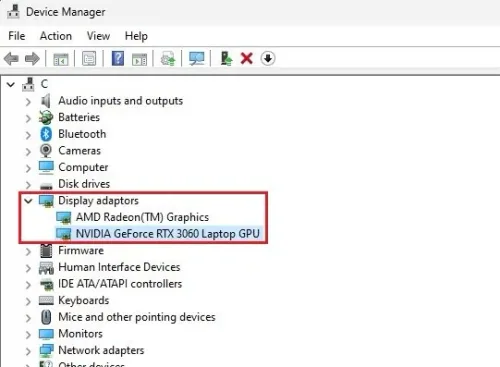Image resolution: width=500 pixels, height=367 pixels.
Task: Click the Disable device down-arrow icon
Action: 268,59
